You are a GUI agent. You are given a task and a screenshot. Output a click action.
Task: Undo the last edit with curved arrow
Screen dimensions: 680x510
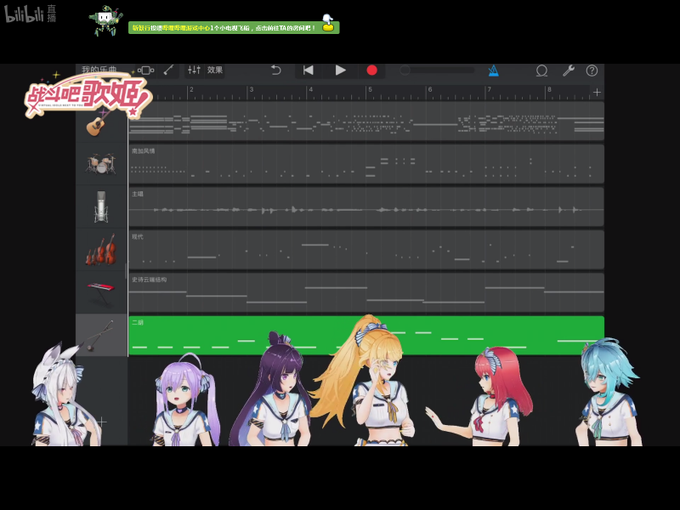[x=276, y=70]
